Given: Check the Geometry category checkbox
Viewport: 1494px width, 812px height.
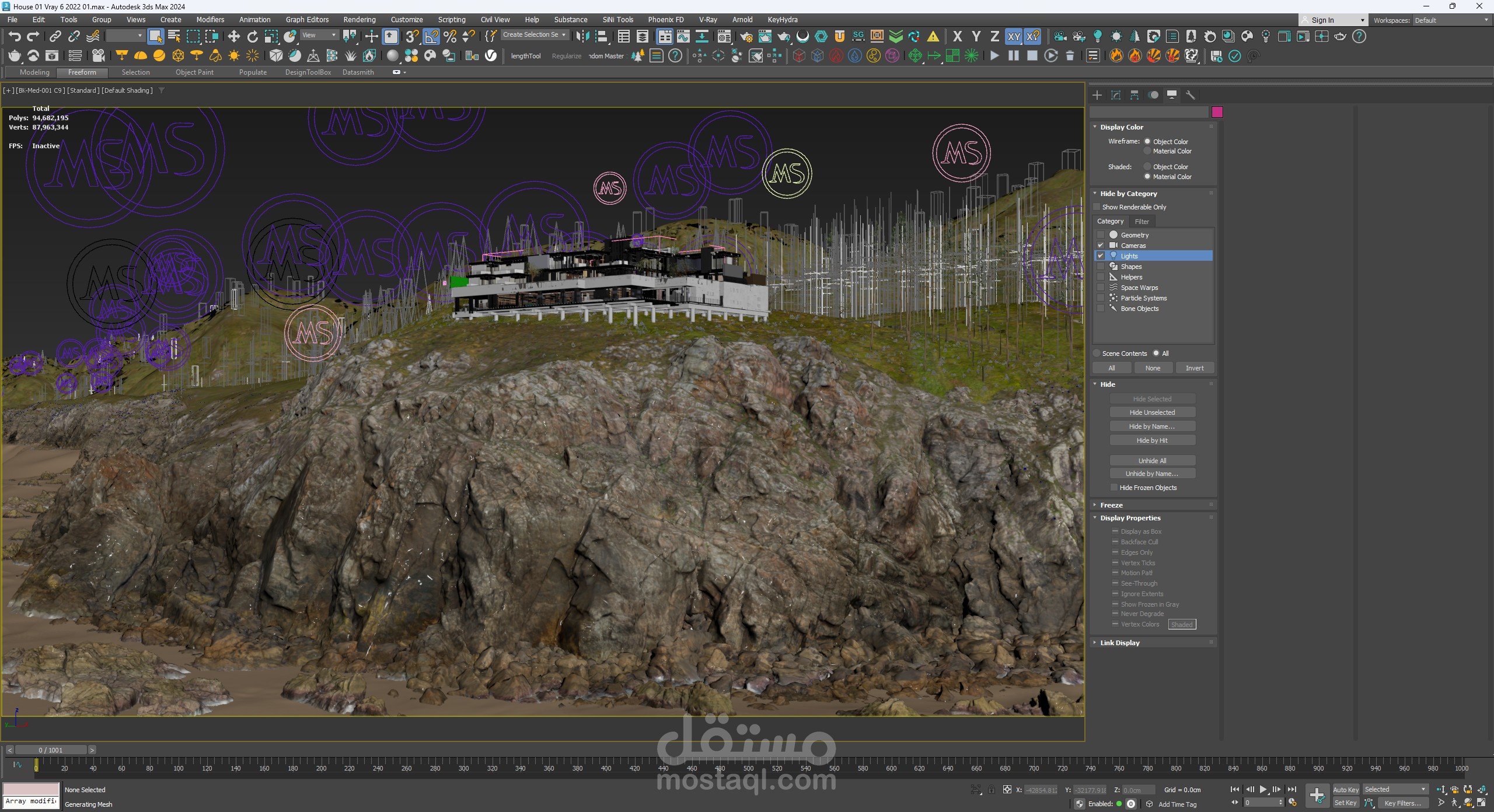Looking at the screenshot, I should click(1101, 235).
